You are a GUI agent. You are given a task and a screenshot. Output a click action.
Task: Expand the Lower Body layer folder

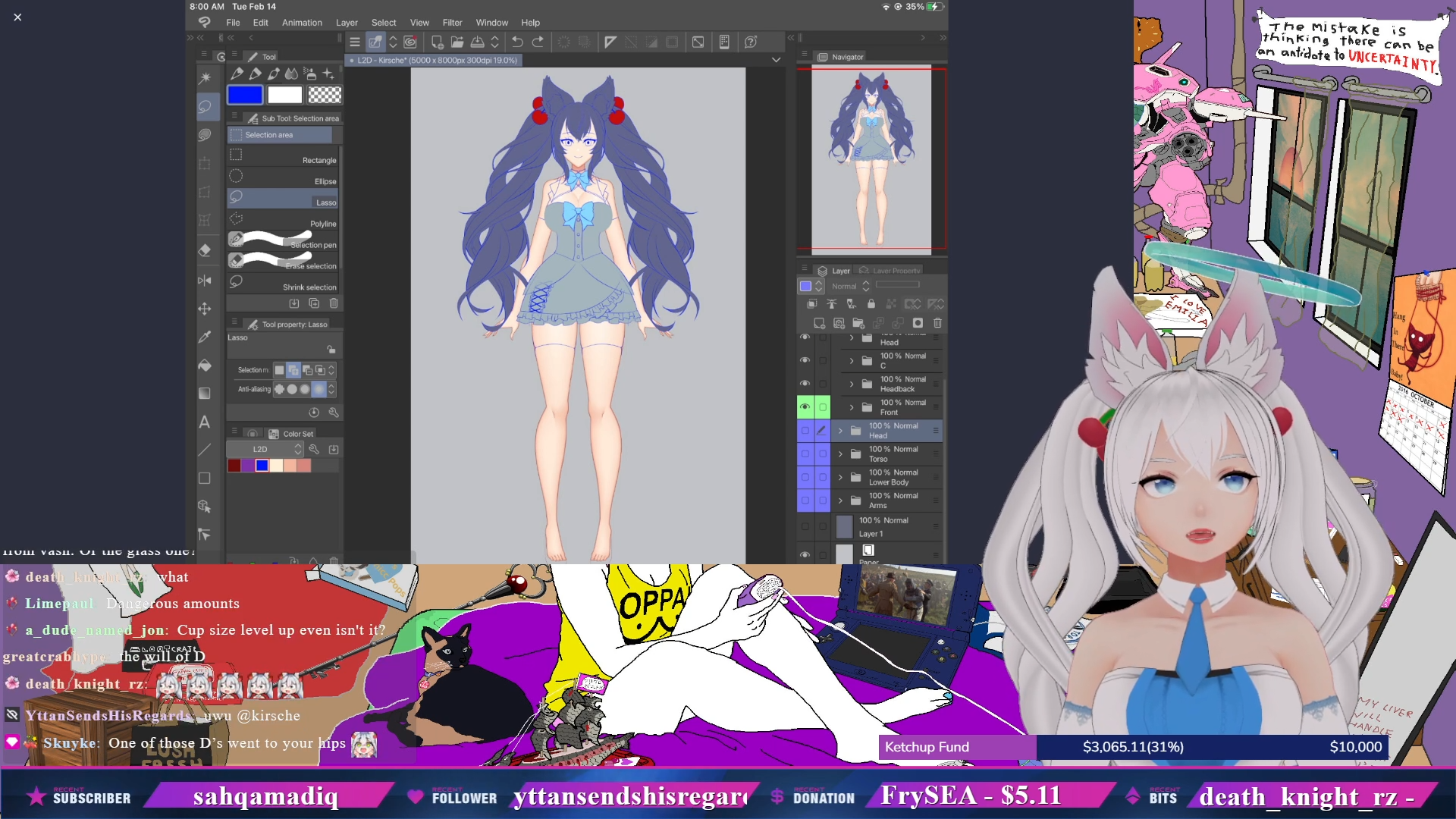click(x=840, y=478)
